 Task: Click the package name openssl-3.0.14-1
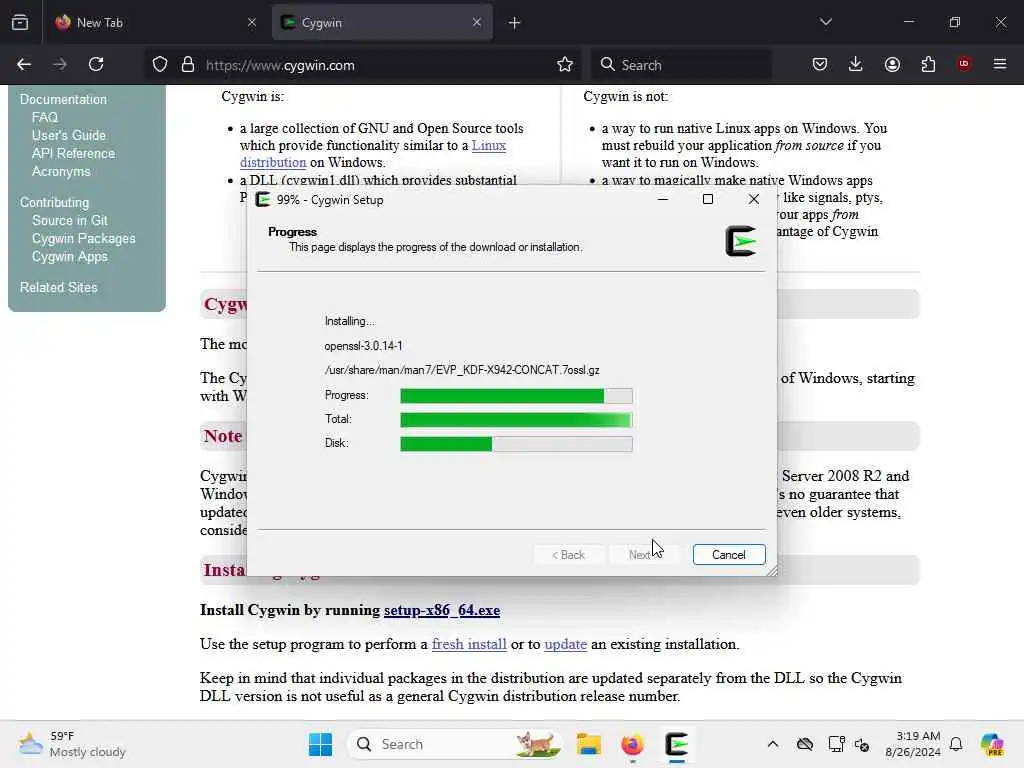[363, 345]
